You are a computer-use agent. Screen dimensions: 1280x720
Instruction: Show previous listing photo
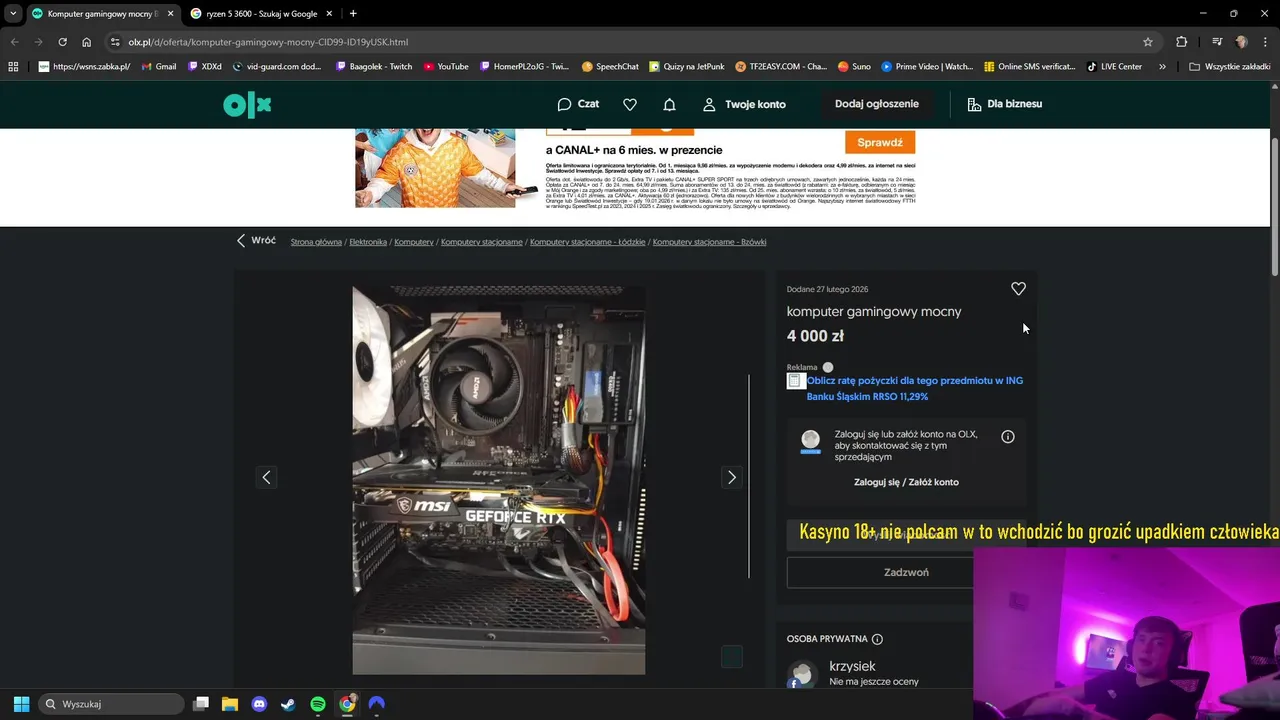(x=266, y=477)
